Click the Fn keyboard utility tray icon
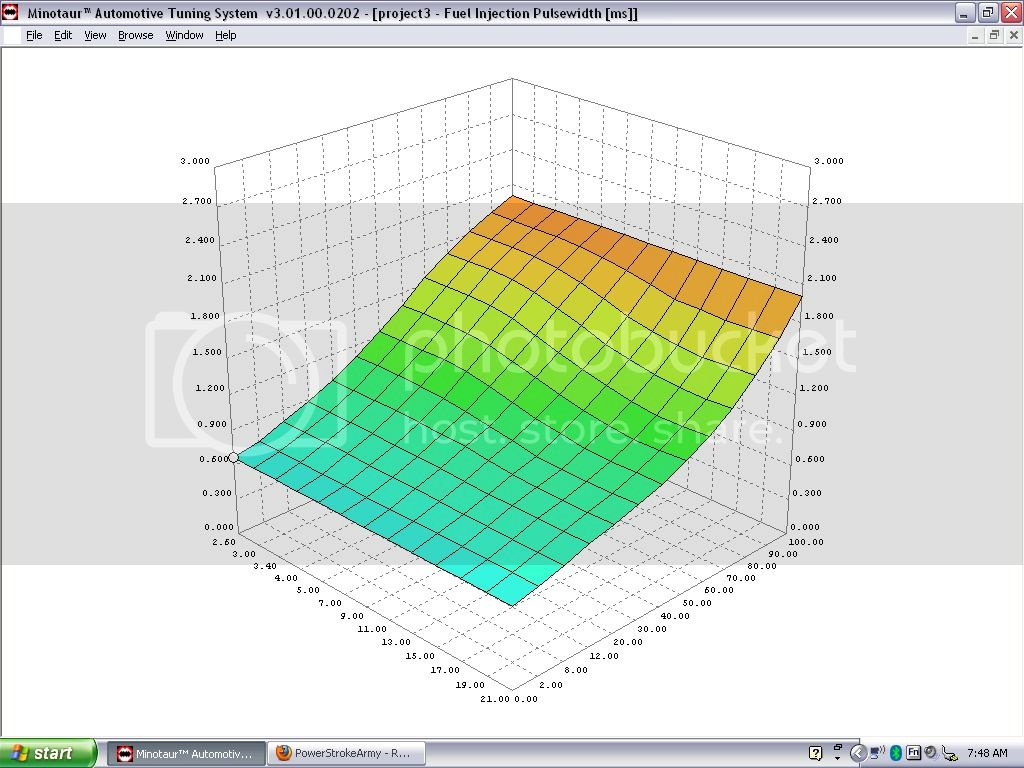The height and width of the screenshot is (768, 1024). [x=913, y=753]
